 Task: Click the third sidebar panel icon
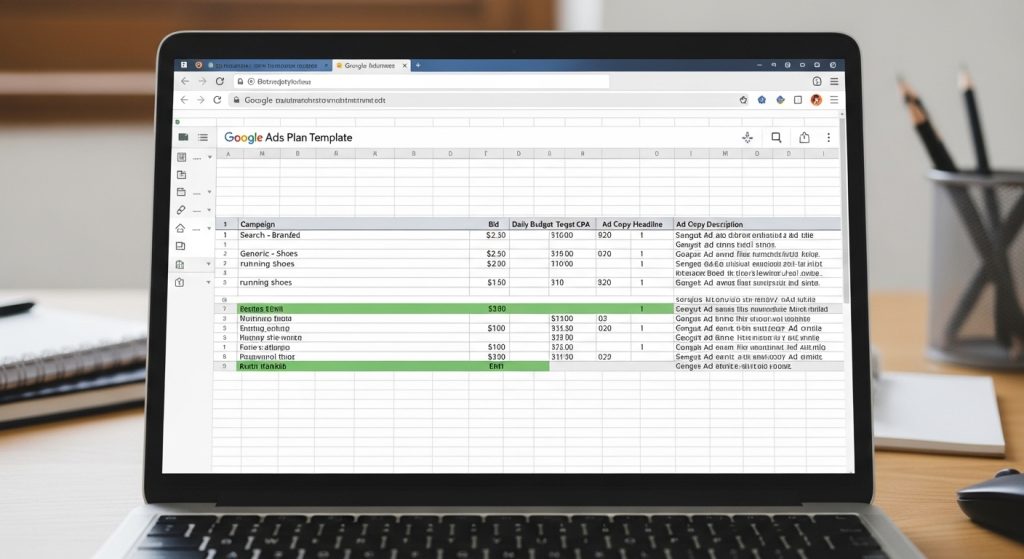tap(182, 192)
